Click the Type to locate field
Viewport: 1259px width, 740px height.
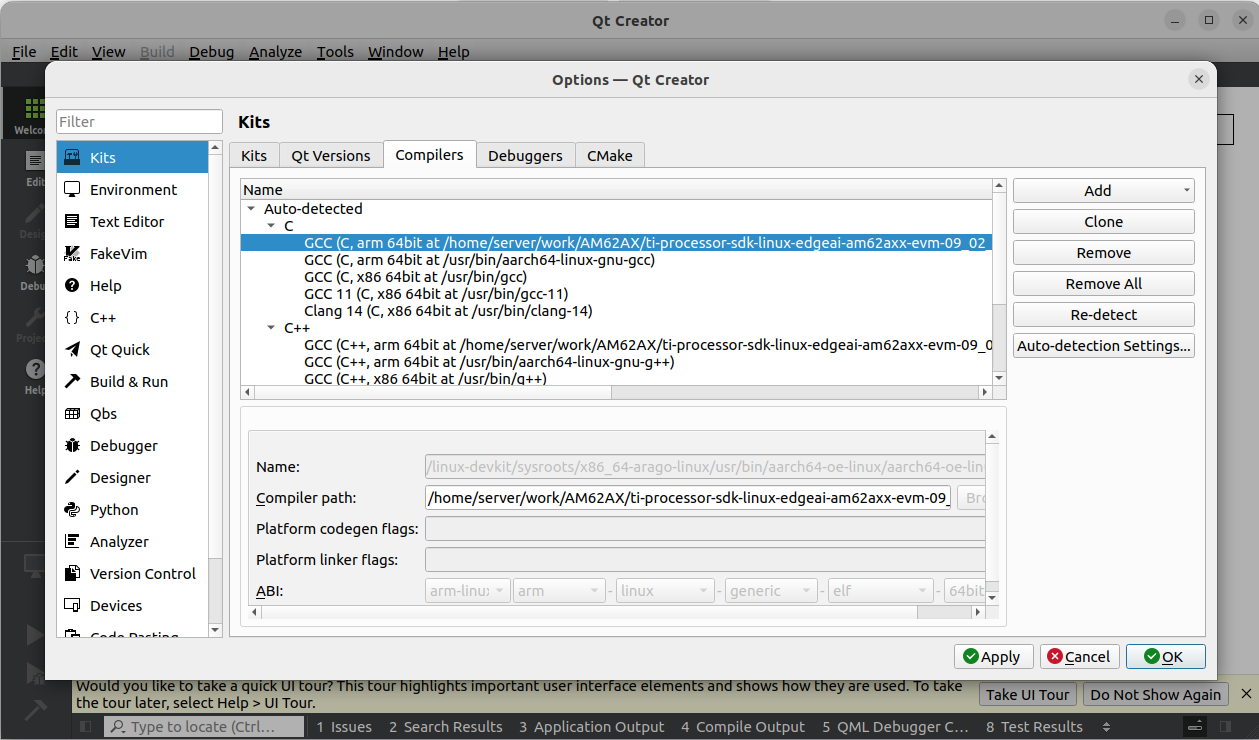pyautogui.click(x=205, y=727)
